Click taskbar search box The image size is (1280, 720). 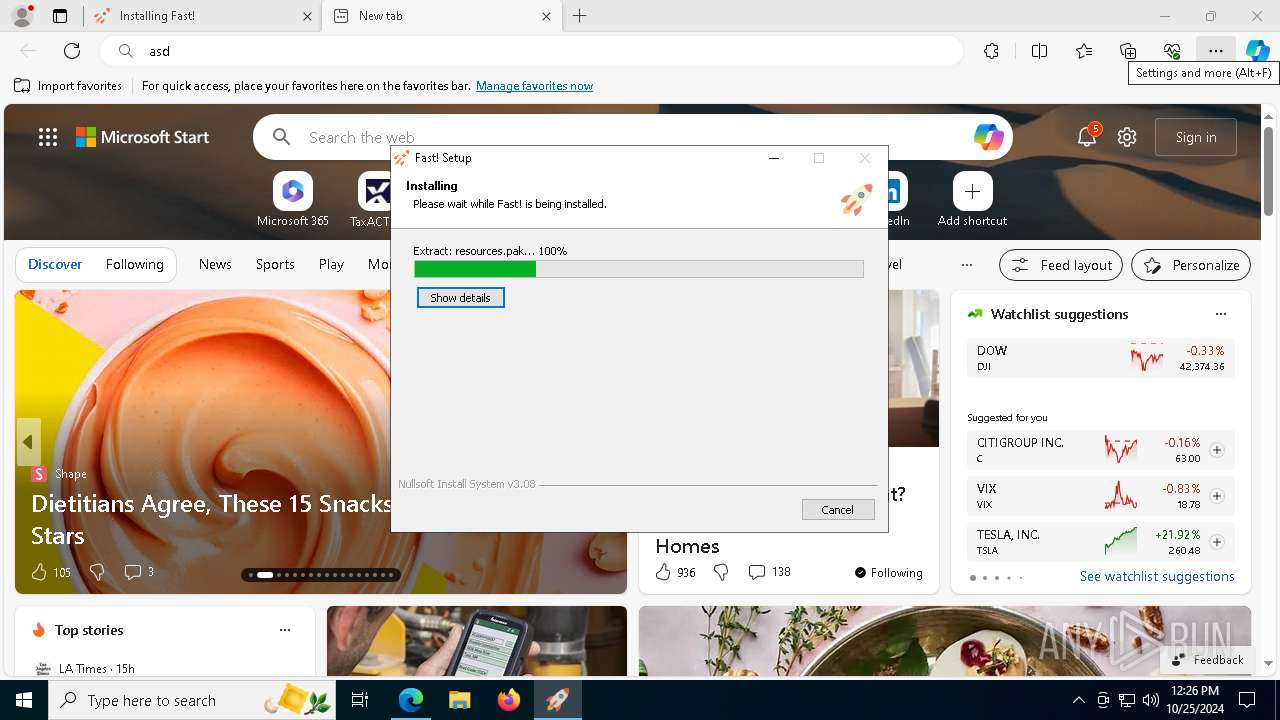[193, 700]
